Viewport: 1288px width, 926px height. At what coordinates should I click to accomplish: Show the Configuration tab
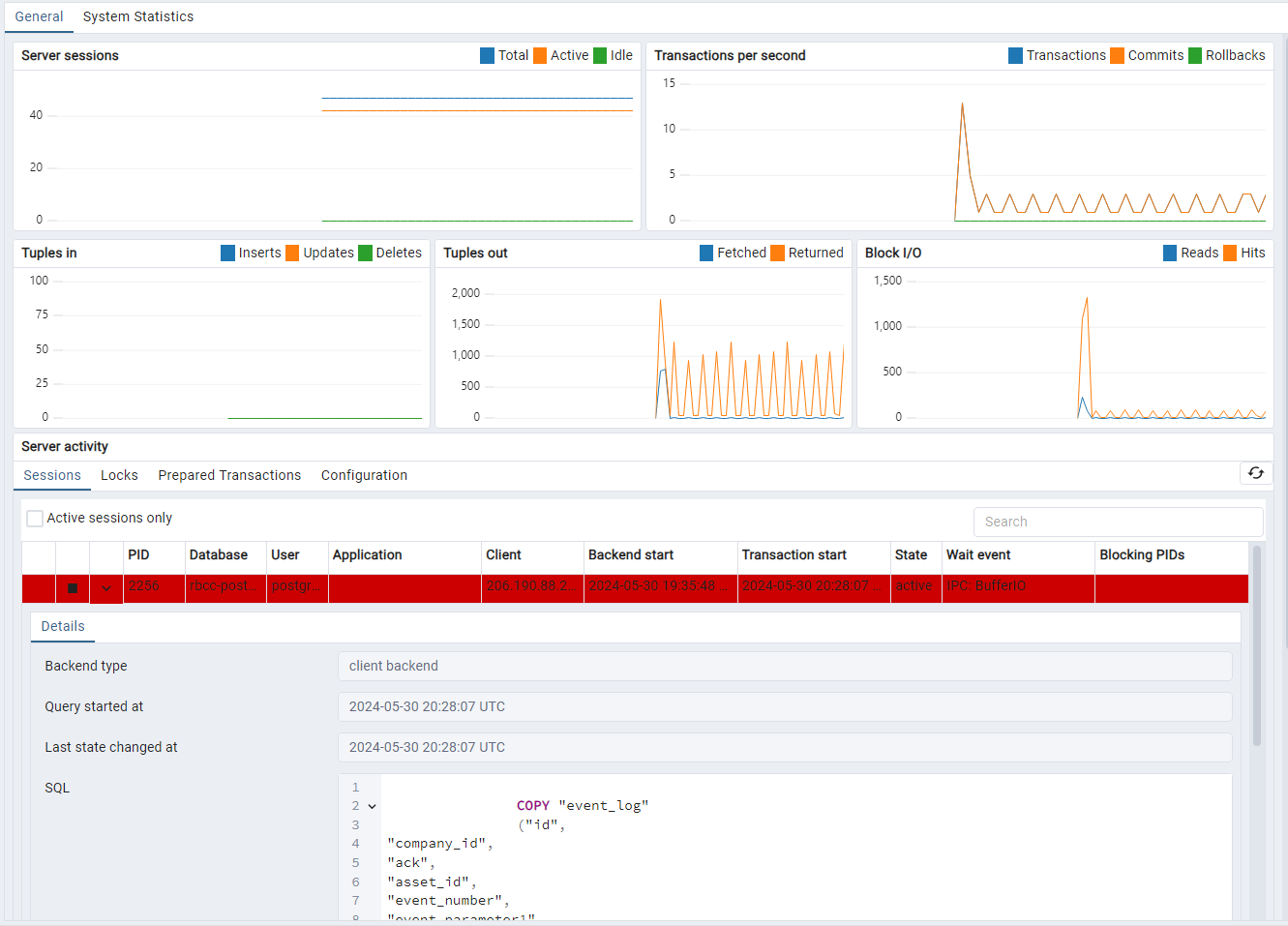click(x=364, y=475)
